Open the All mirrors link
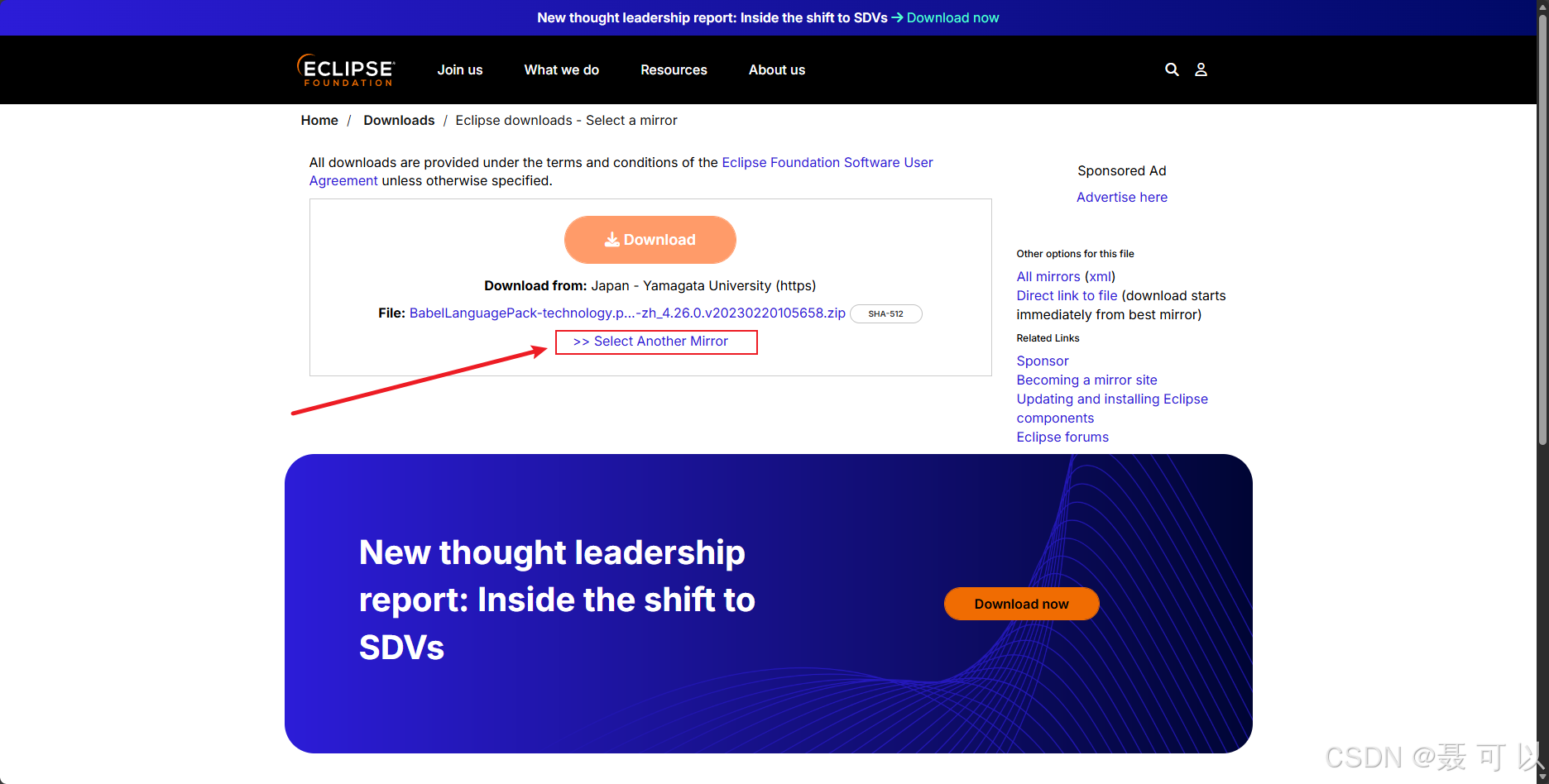1549x784 pixels. pos(1048,277)
